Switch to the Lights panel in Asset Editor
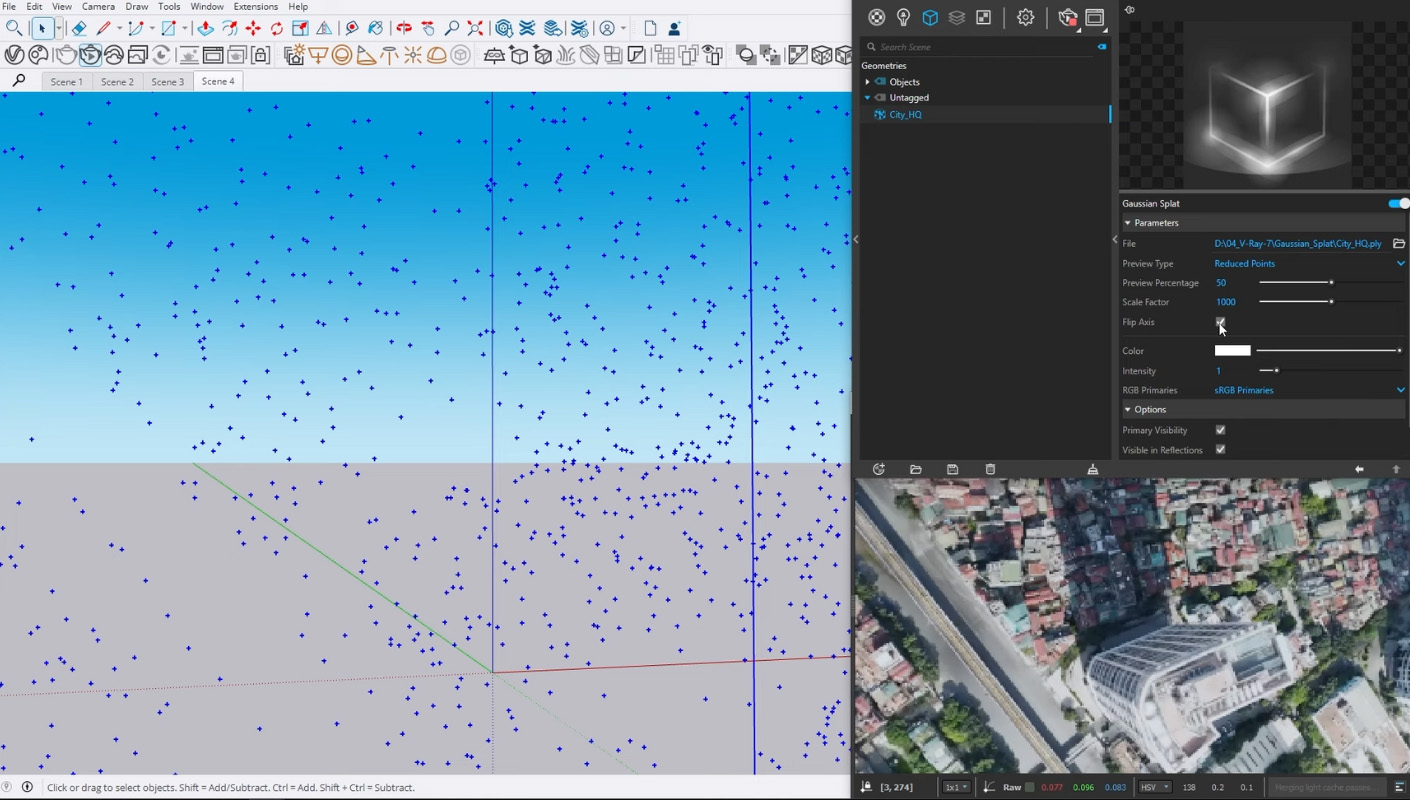 903,17
